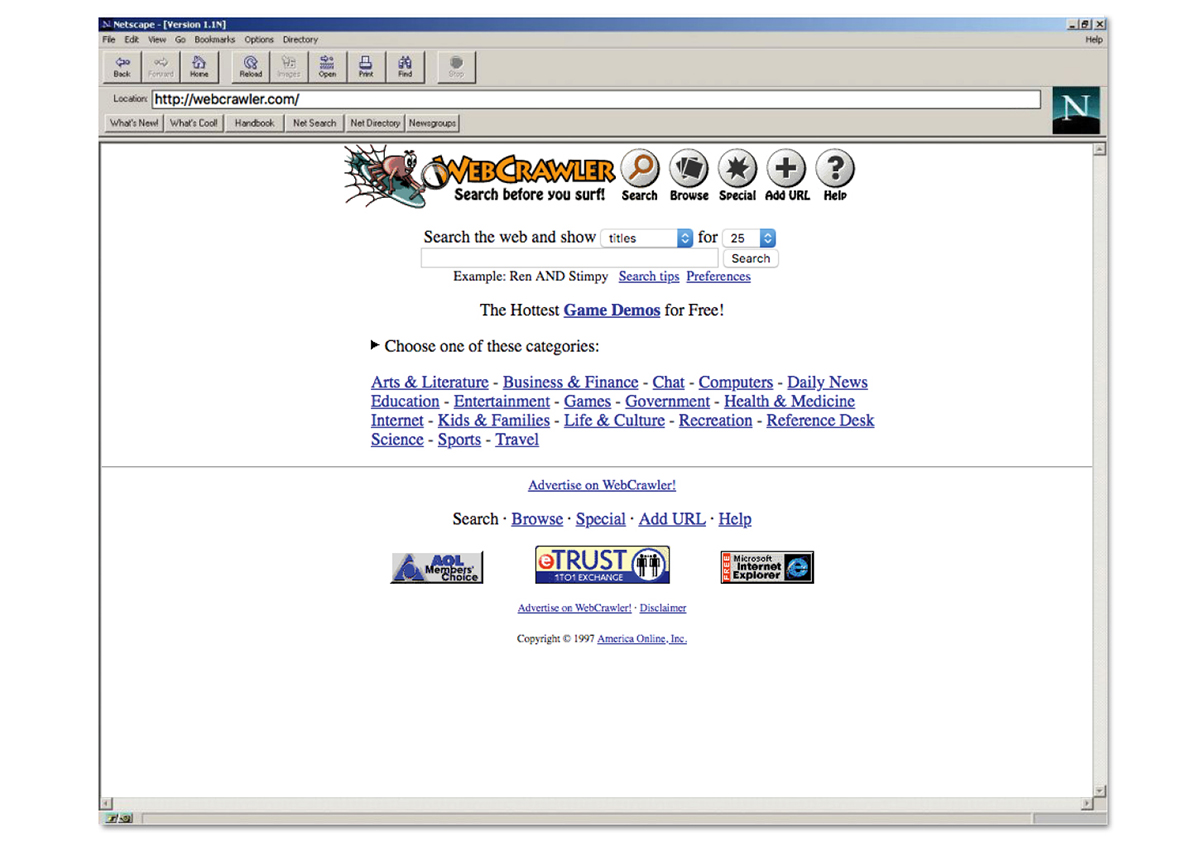
Task: Open the results count dropdown showing 25
Action: 748,237
